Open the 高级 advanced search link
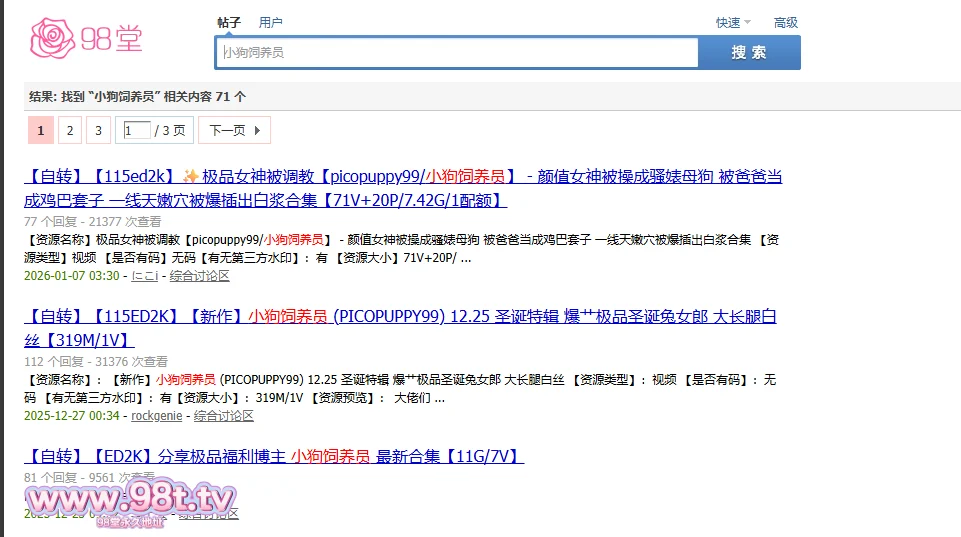Image resolution: width=961 pixels, height=537 pixels. pyautogui.click(x=786, y=22)
